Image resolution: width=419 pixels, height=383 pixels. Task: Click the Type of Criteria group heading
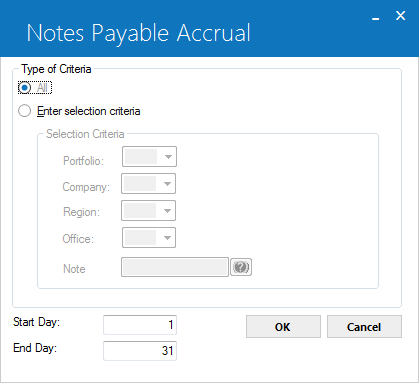tap(56, 69)
